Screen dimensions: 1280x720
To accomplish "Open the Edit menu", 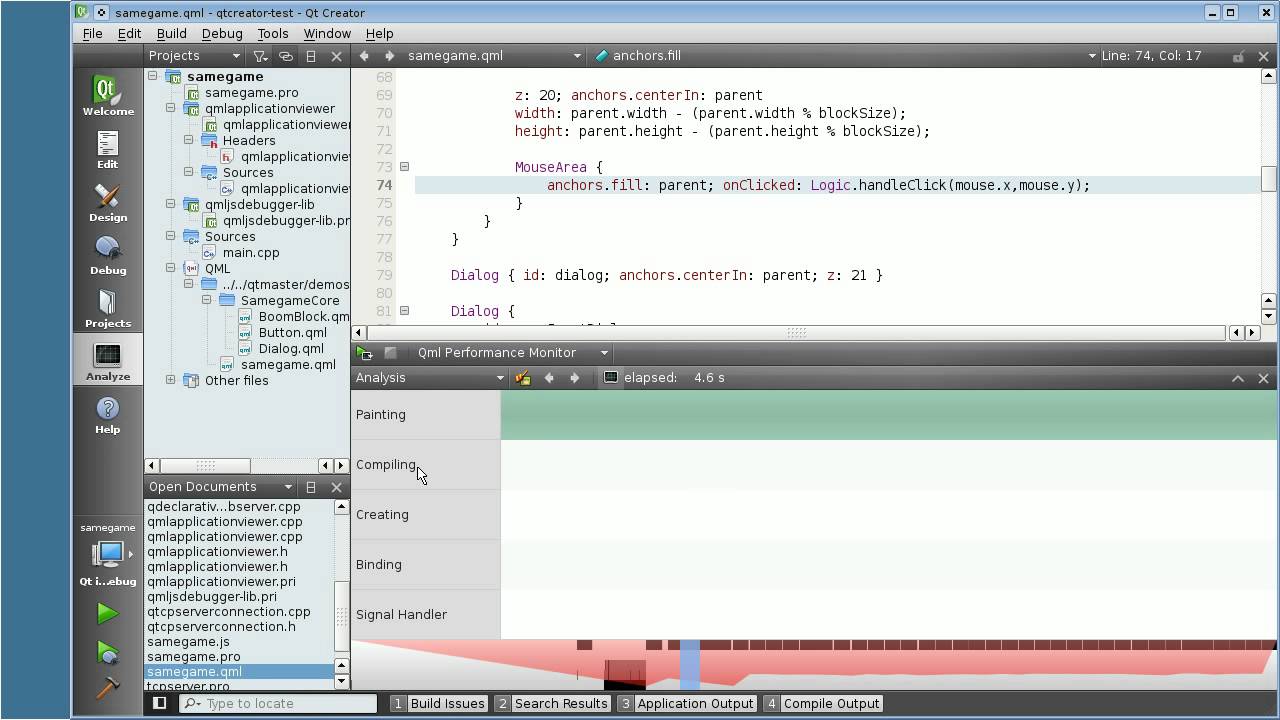I will tap(129, 33).
